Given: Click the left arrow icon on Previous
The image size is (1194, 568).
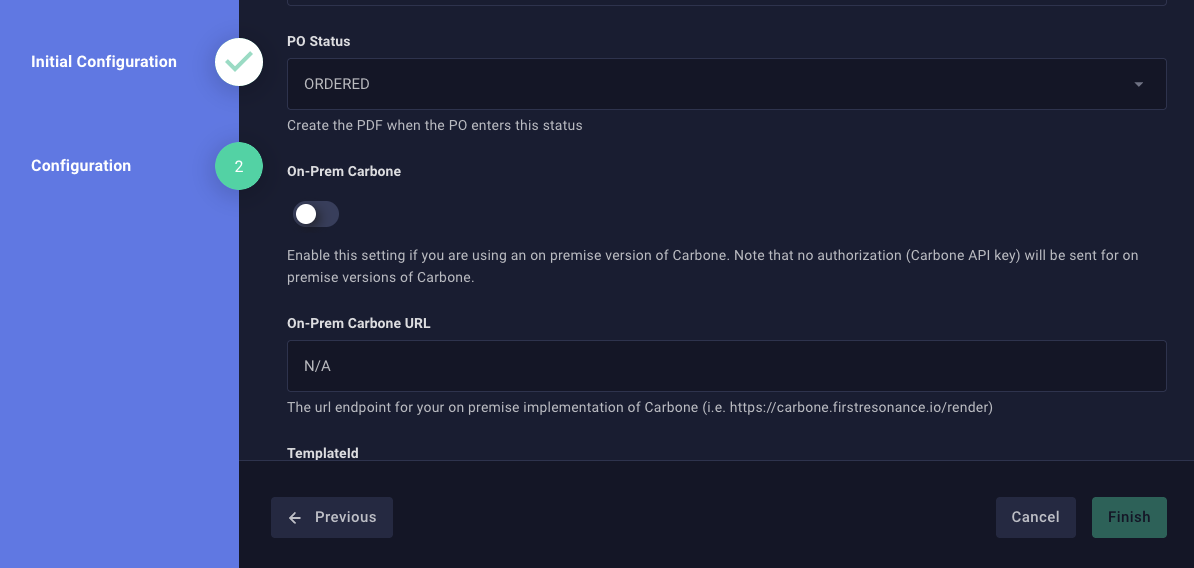Looking at the screenshot, I should [295, 518].
